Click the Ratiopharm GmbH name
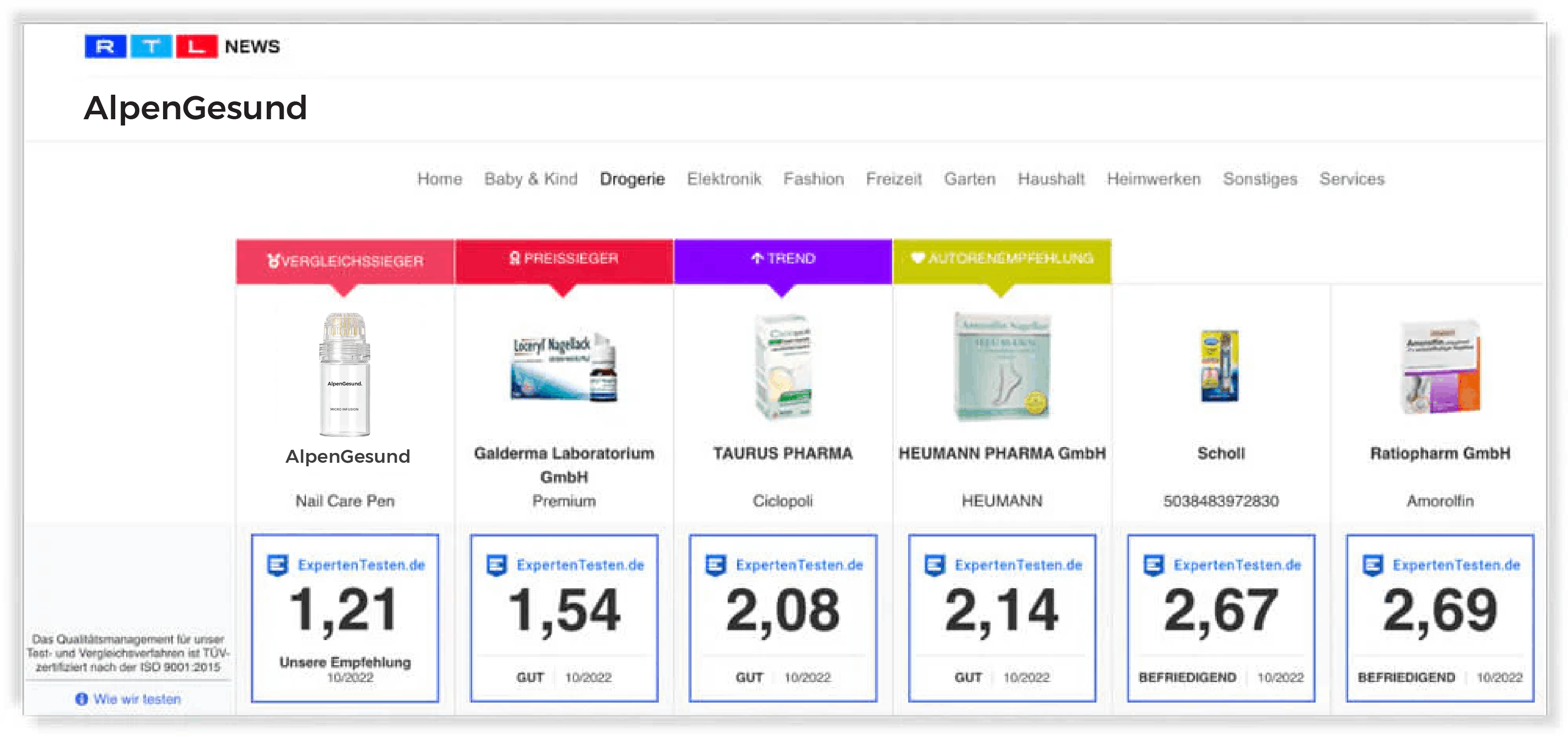This screenshot has width=1568, height=737. (x=1440, y=453)
